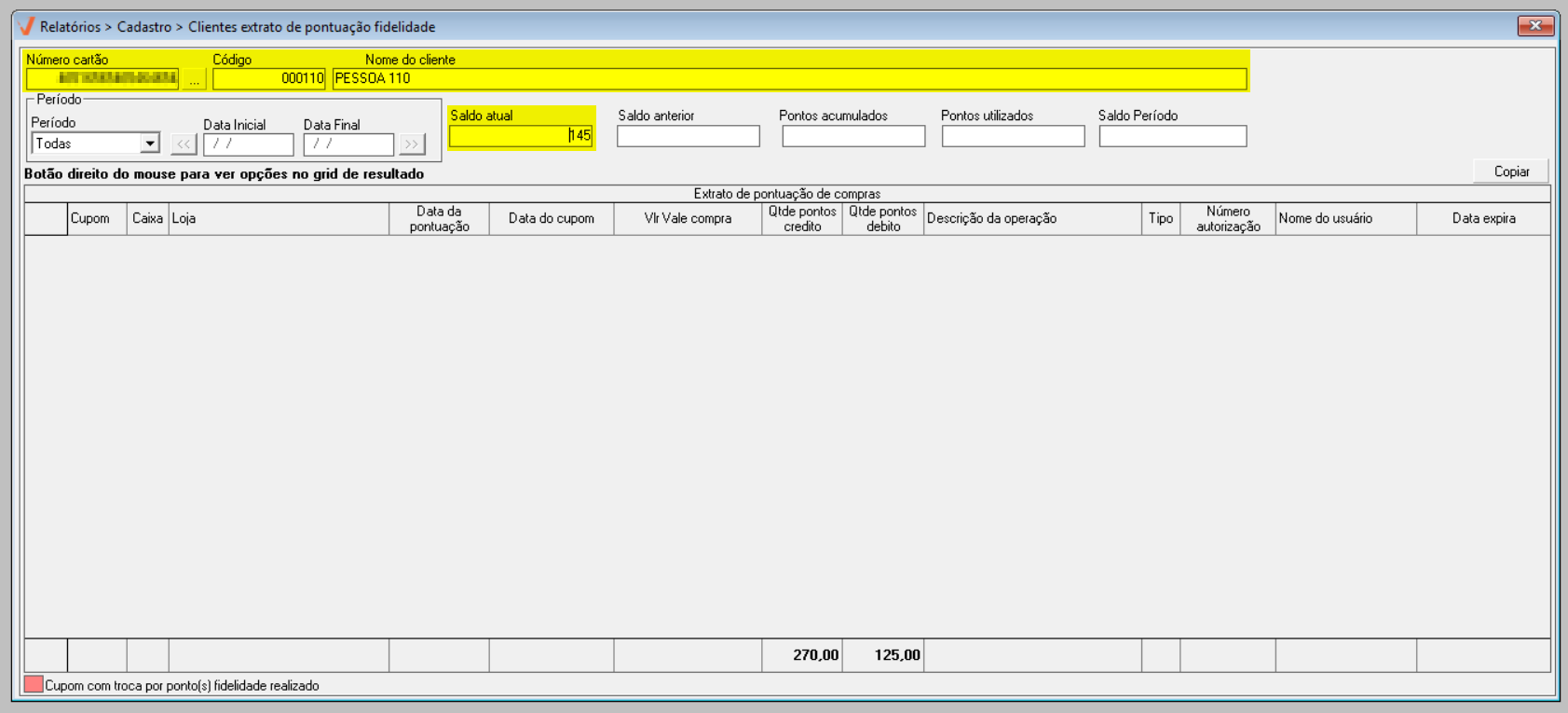
Task: Click the red fidelity exchange legend swatch
Action: click(34, 685)
